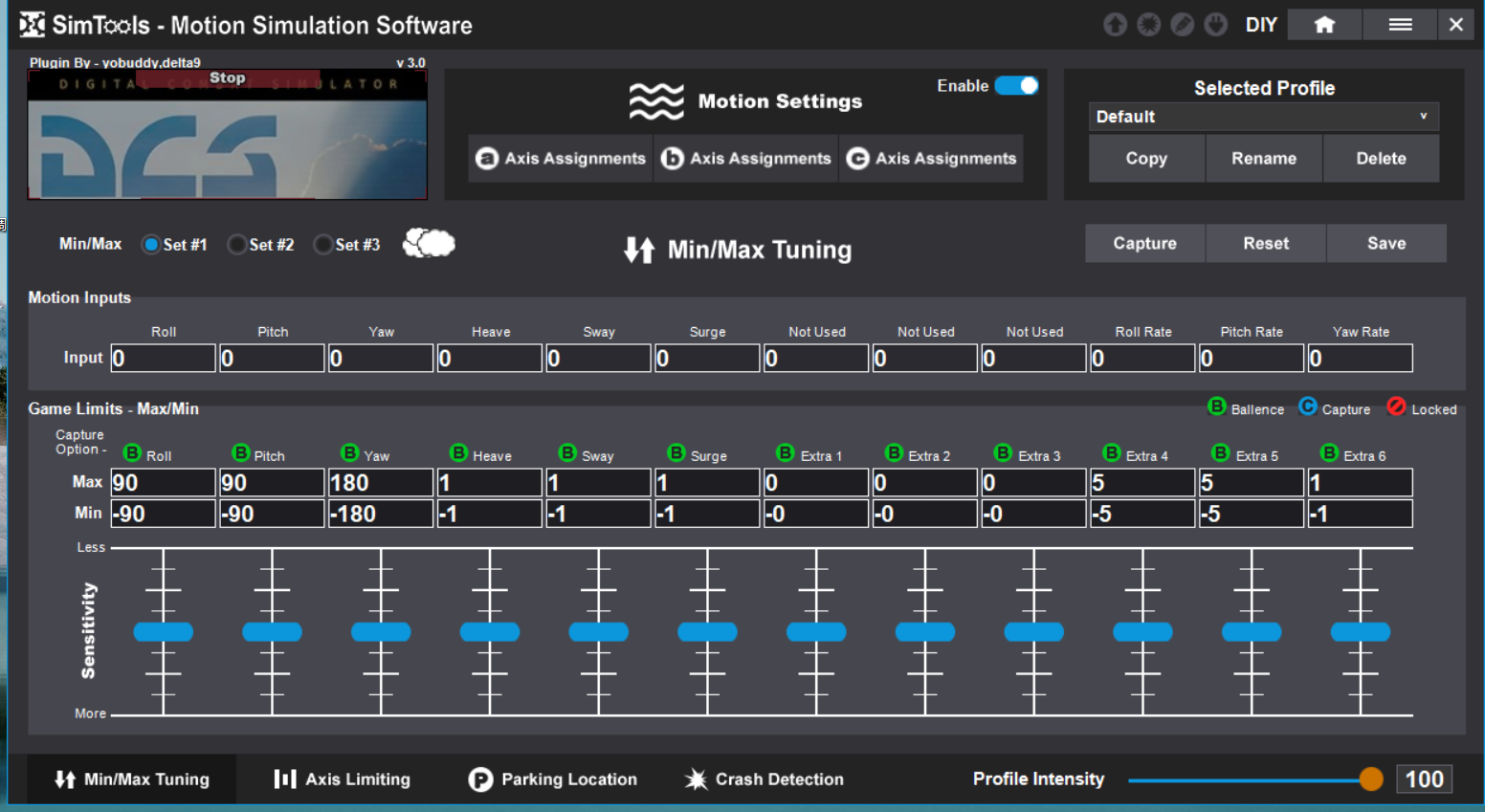Click the Capture button
The height and width of the screenshot is (812, 1485).
tap(1144, 243)
